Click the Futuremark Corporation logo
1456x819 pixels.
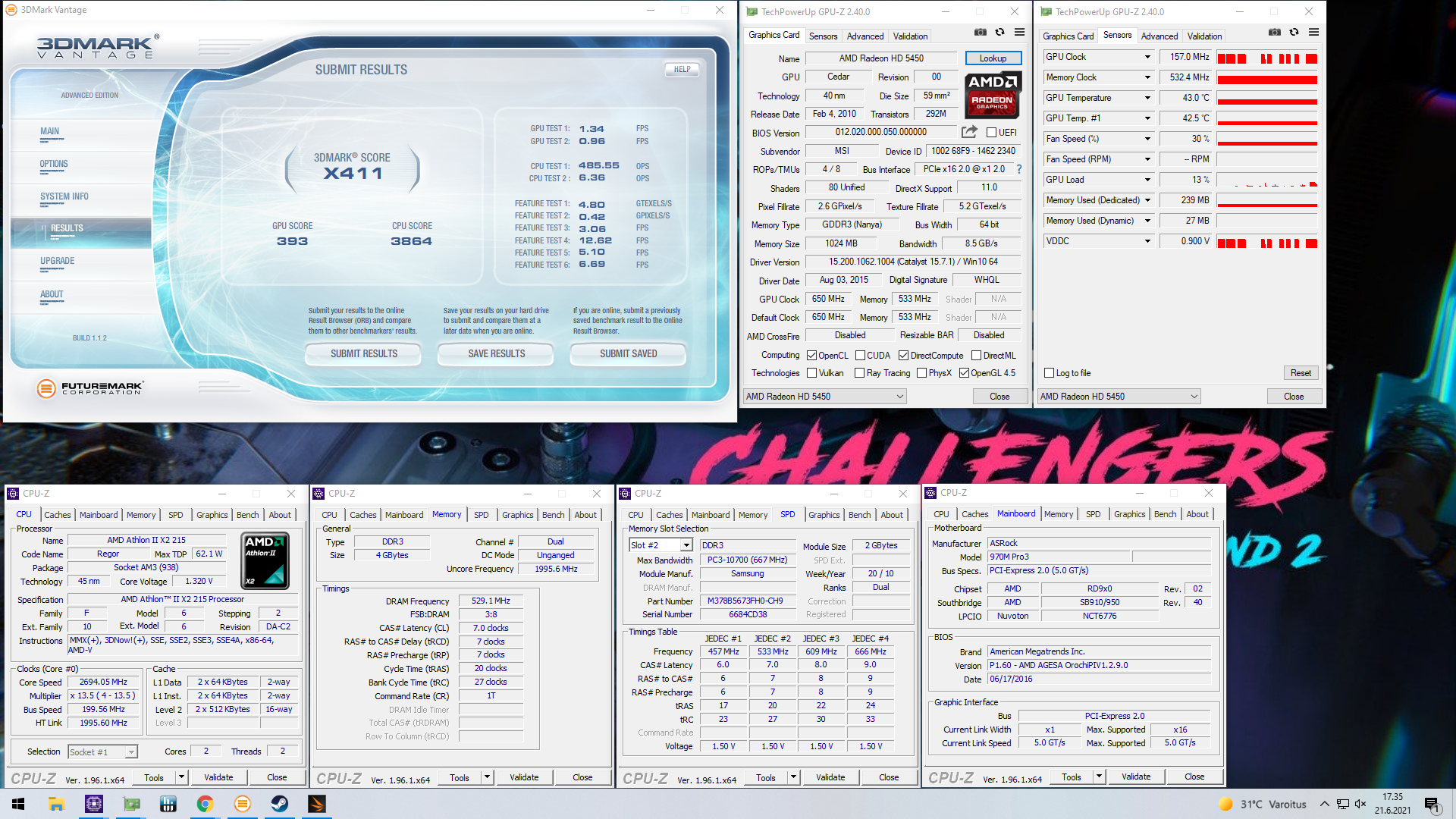[89, 388]
